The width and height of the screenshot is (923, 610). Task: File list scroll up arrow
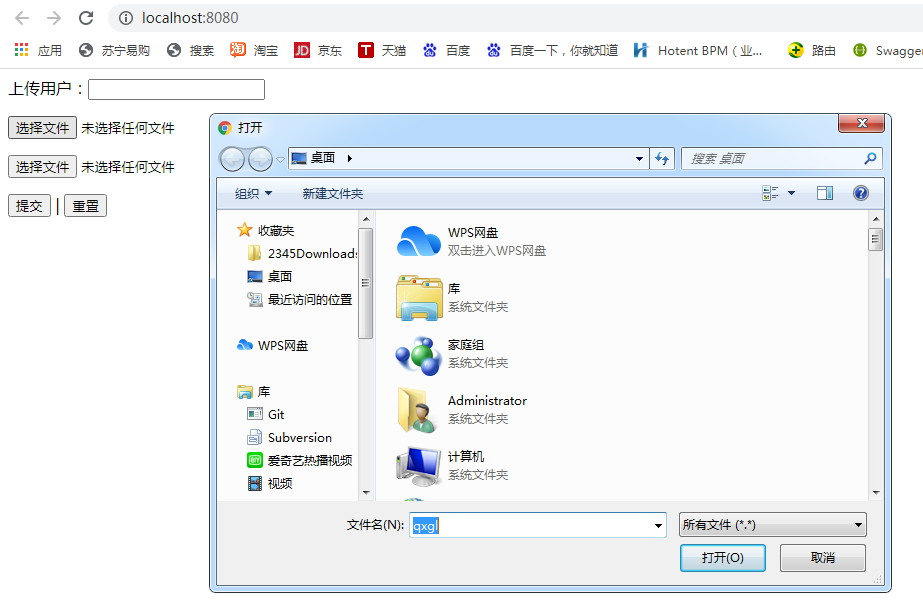pyautogui.click(x=876, y=219)
